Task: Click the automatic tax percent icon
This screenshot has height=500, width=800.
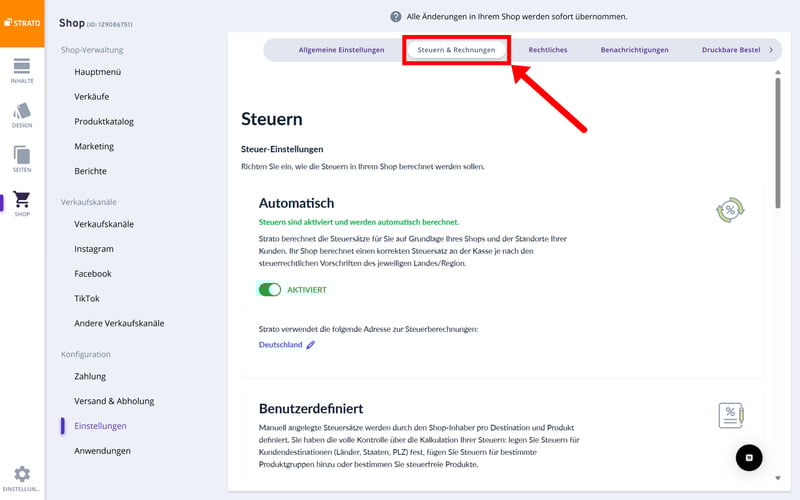Action: click(730, 210)
